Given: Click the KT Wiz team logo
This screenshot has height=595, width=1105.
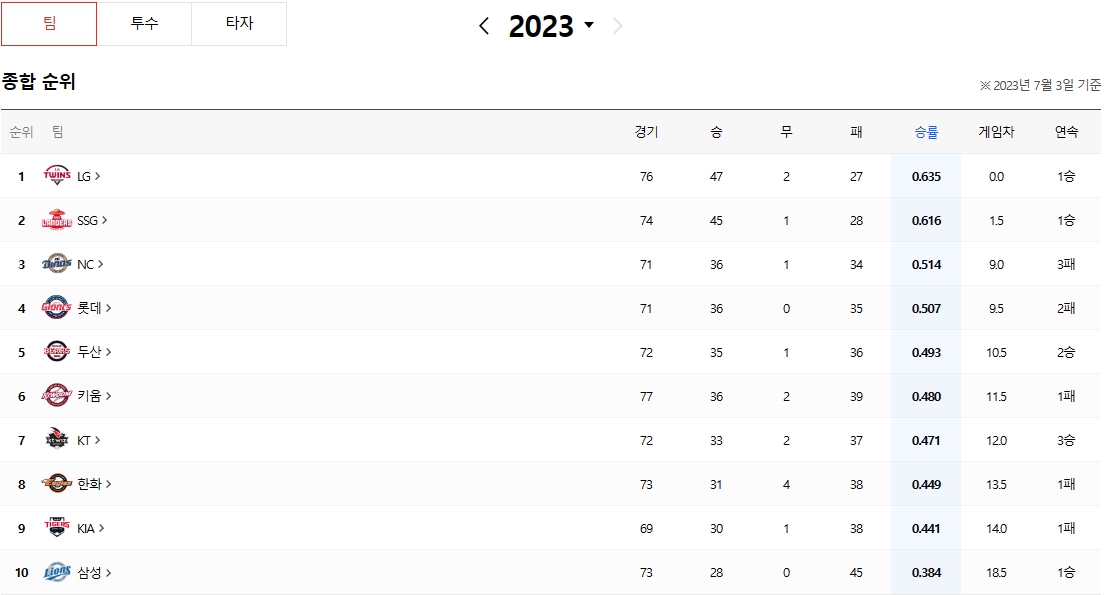Looking at the screenshot, I should (56, 439).
